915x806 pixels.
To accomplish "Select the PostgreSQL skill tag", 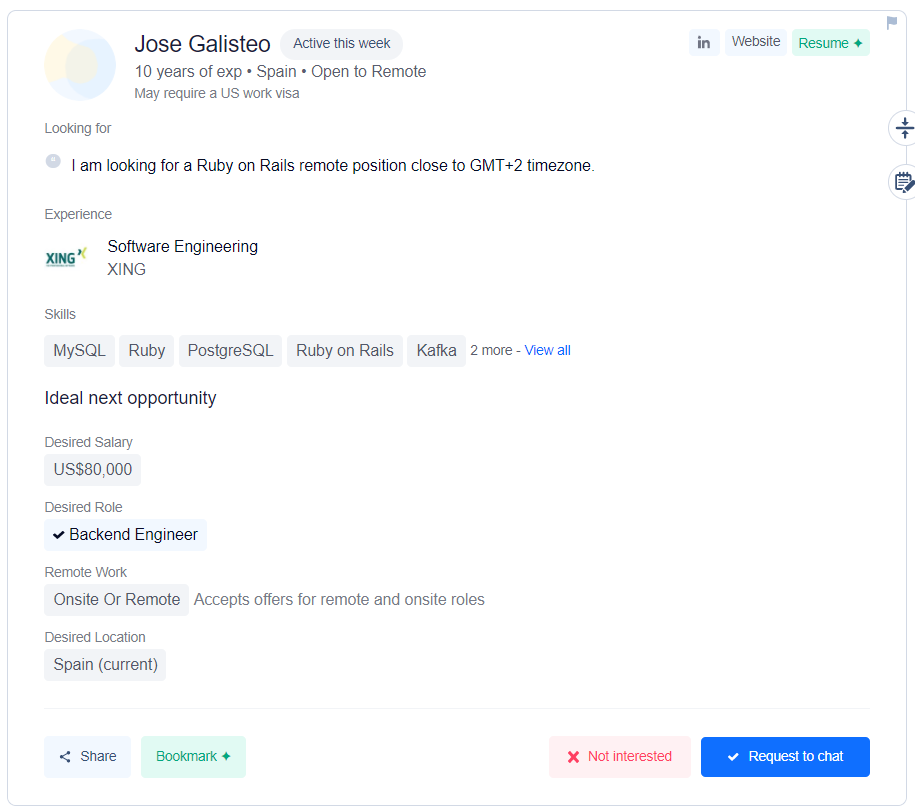I will [x=230, y=351].
